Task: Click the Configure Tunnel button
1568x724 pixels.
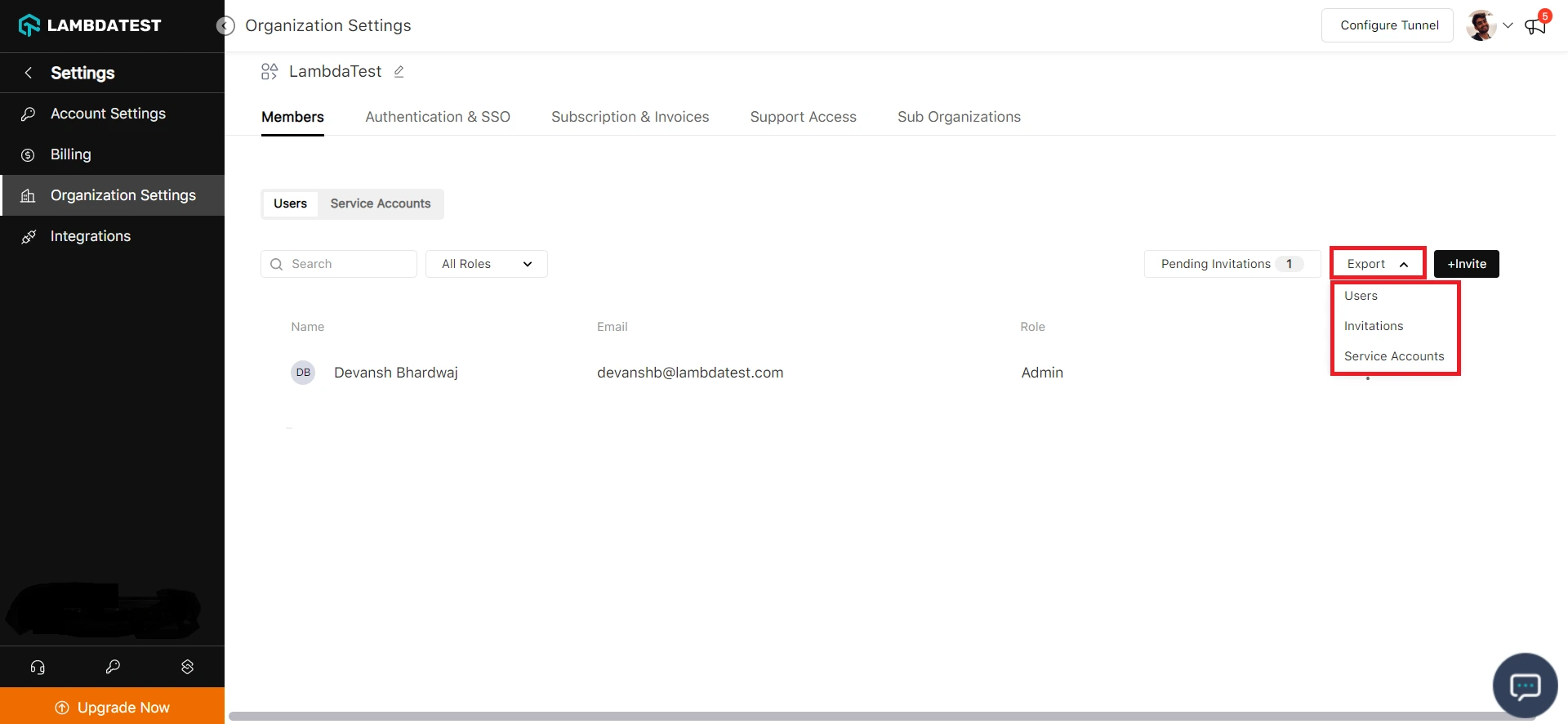Action: pyautogui.click(x=1388, y=25)
